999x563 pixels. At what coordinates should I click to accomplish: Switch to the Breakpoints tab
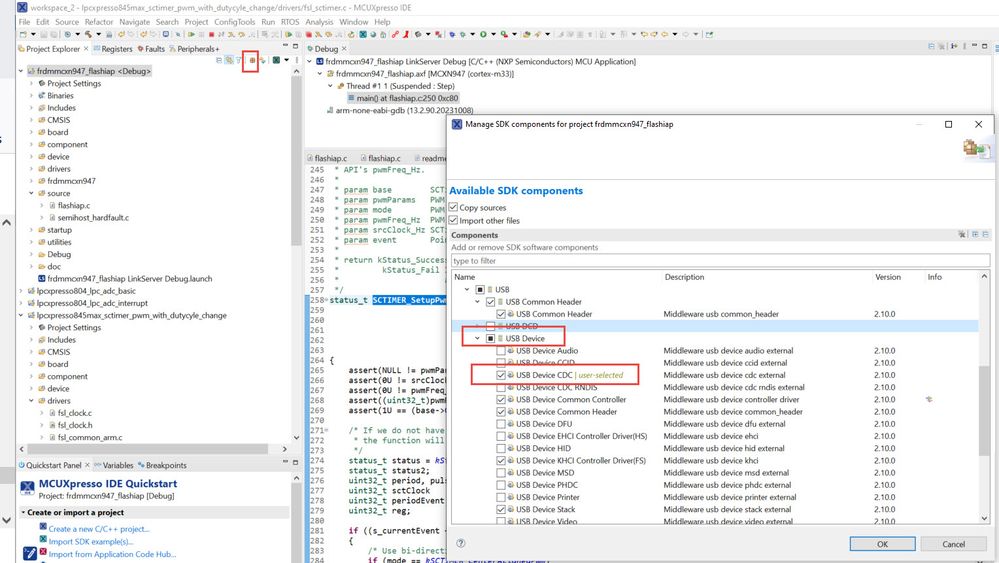(162, 465)
